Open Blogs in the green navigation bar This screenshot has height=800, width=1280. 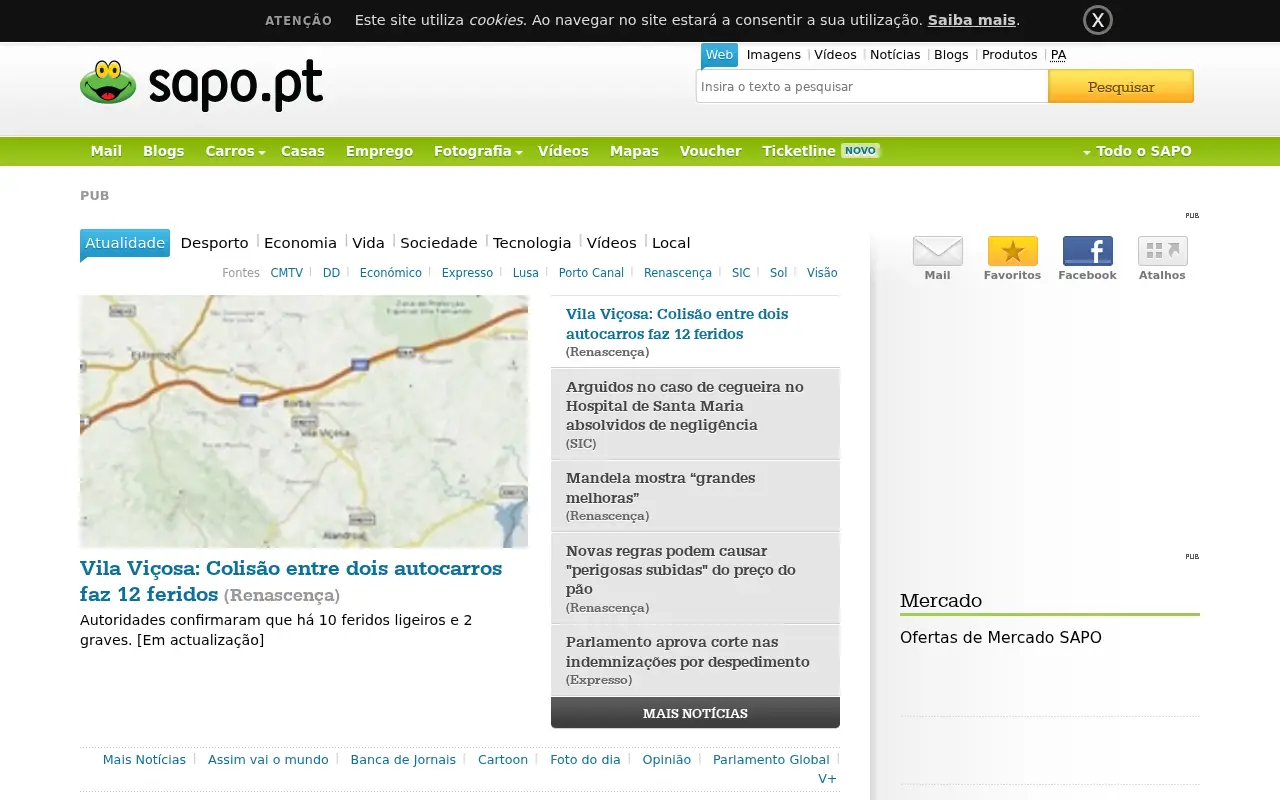point(164,151)
